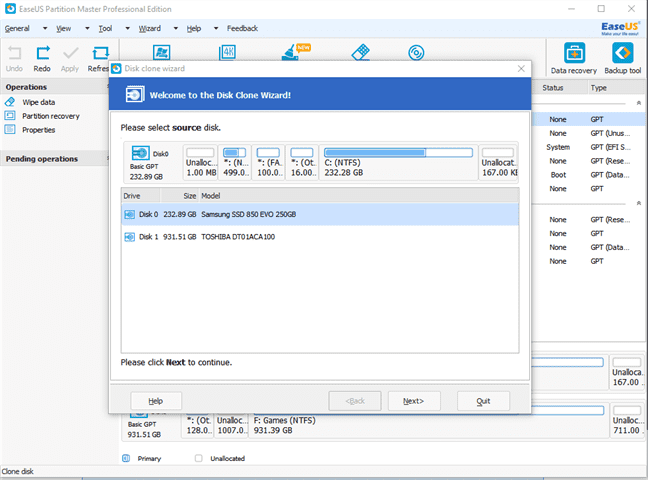Click the Disk clone wizard title icon
Viewport: 648px width, 480px height.
[117, 69]
